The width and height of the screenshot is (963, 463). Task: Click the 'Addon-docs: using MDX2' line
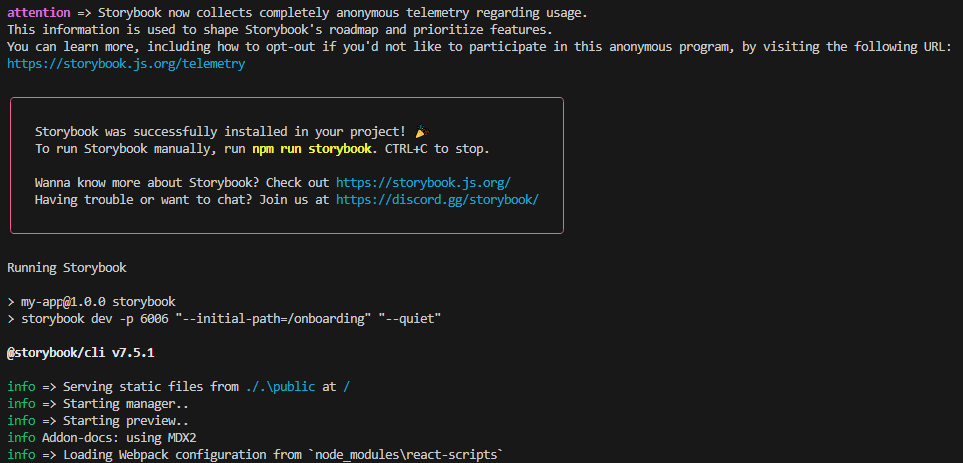point(101,438)
